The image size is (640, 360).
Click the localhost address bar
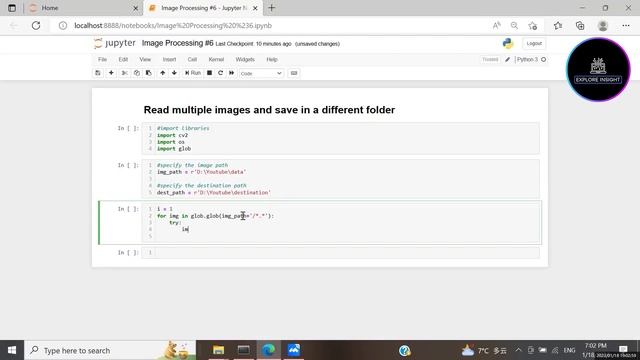click(269, 25)
